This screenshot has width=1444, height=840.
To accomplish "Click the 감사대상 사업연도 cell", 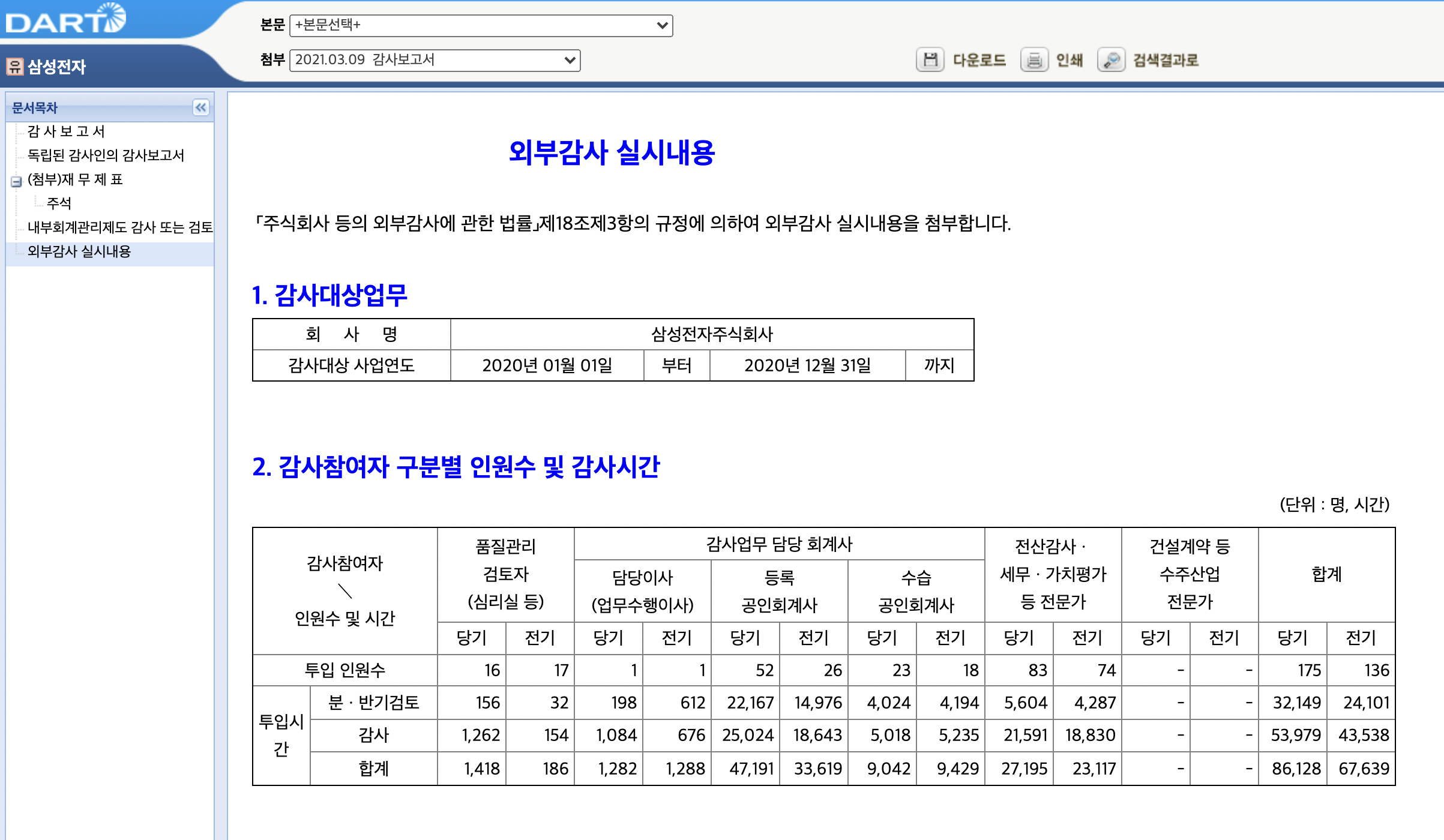I will tap(352, 365).
